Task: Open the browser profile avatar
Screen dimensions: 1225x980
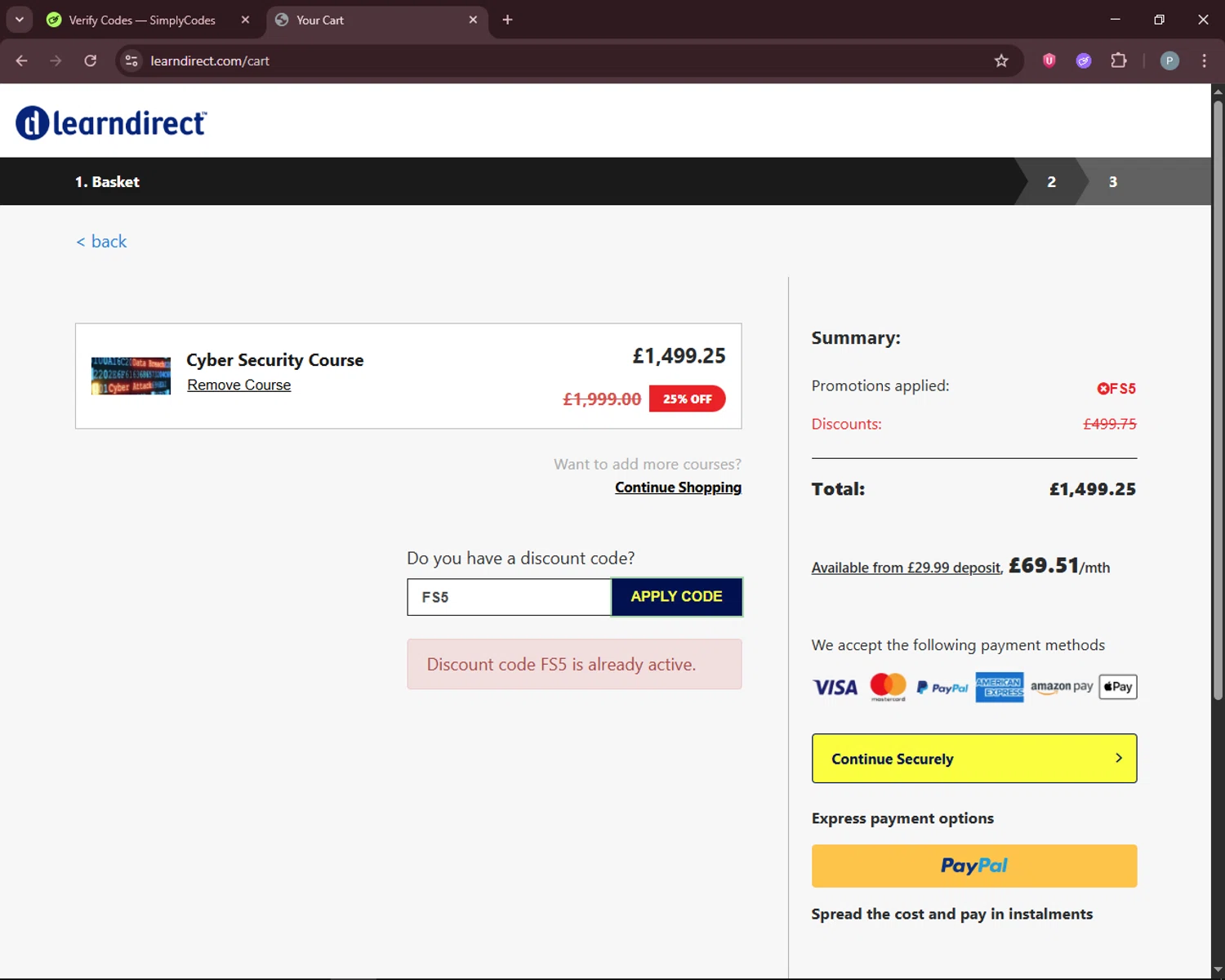Action: [1169, 60]
